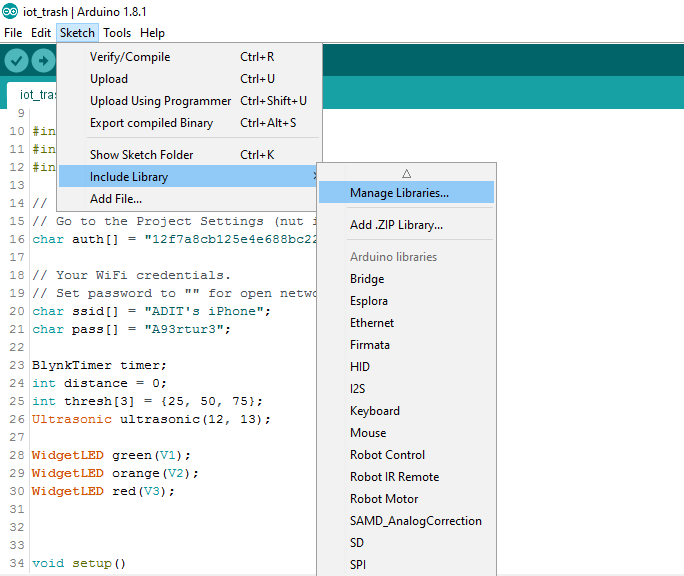Screen dimensions: 684x576
Task: Click the Upload arrow toolbar icon
Action: point(43,61)
